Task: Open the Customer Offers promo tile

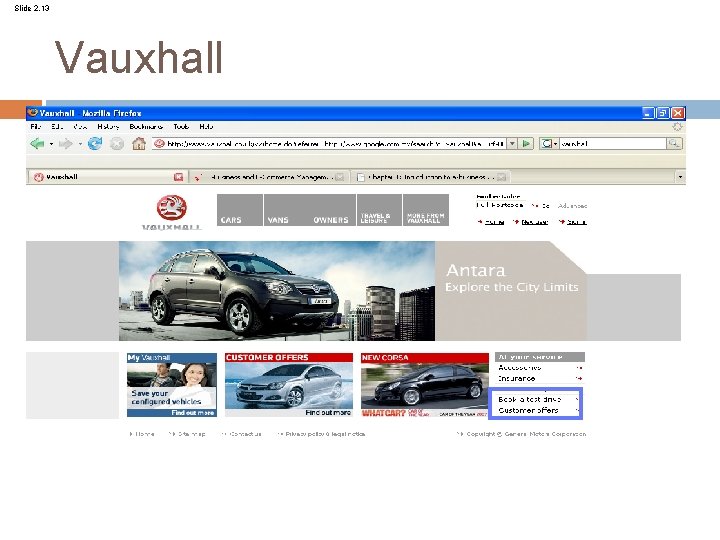Action: pyautogui.click(x=289, y=385)
